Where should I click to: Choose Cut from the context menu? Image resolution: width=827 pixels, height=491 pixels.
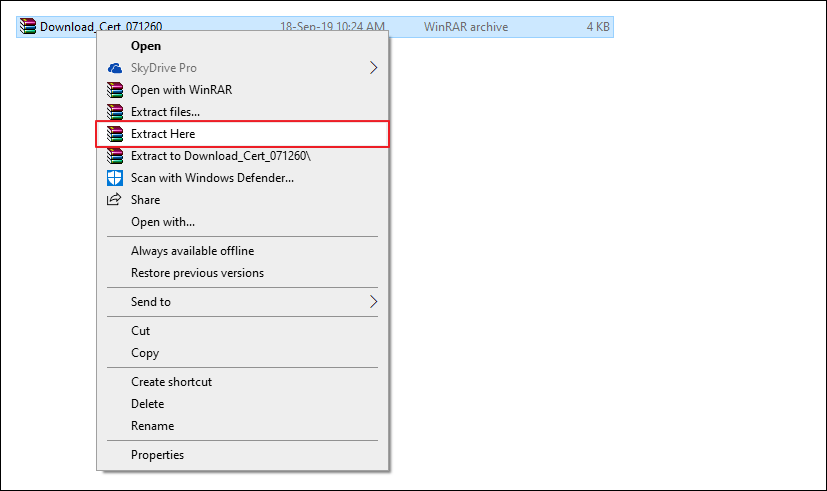click(243, 331)
